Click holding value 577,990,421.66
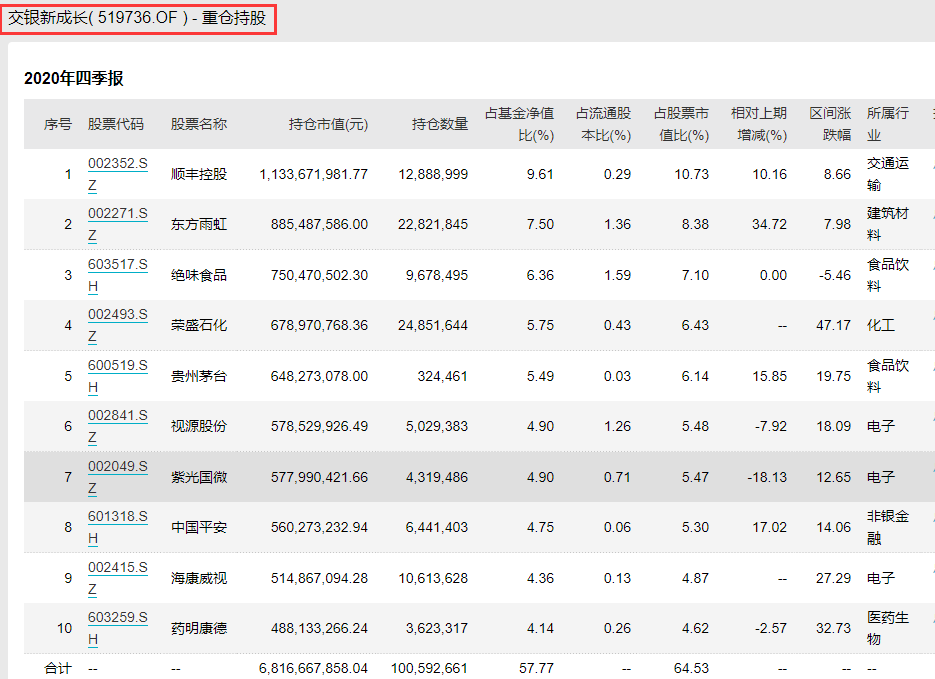This screenshot has width=935, height=679. [319, 477]
